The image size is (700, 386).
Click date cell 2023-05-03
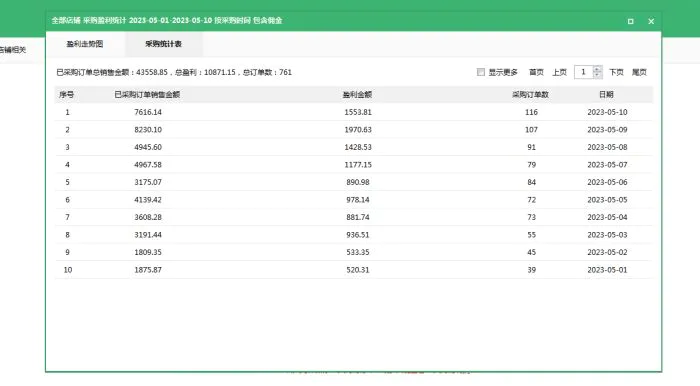607,235
